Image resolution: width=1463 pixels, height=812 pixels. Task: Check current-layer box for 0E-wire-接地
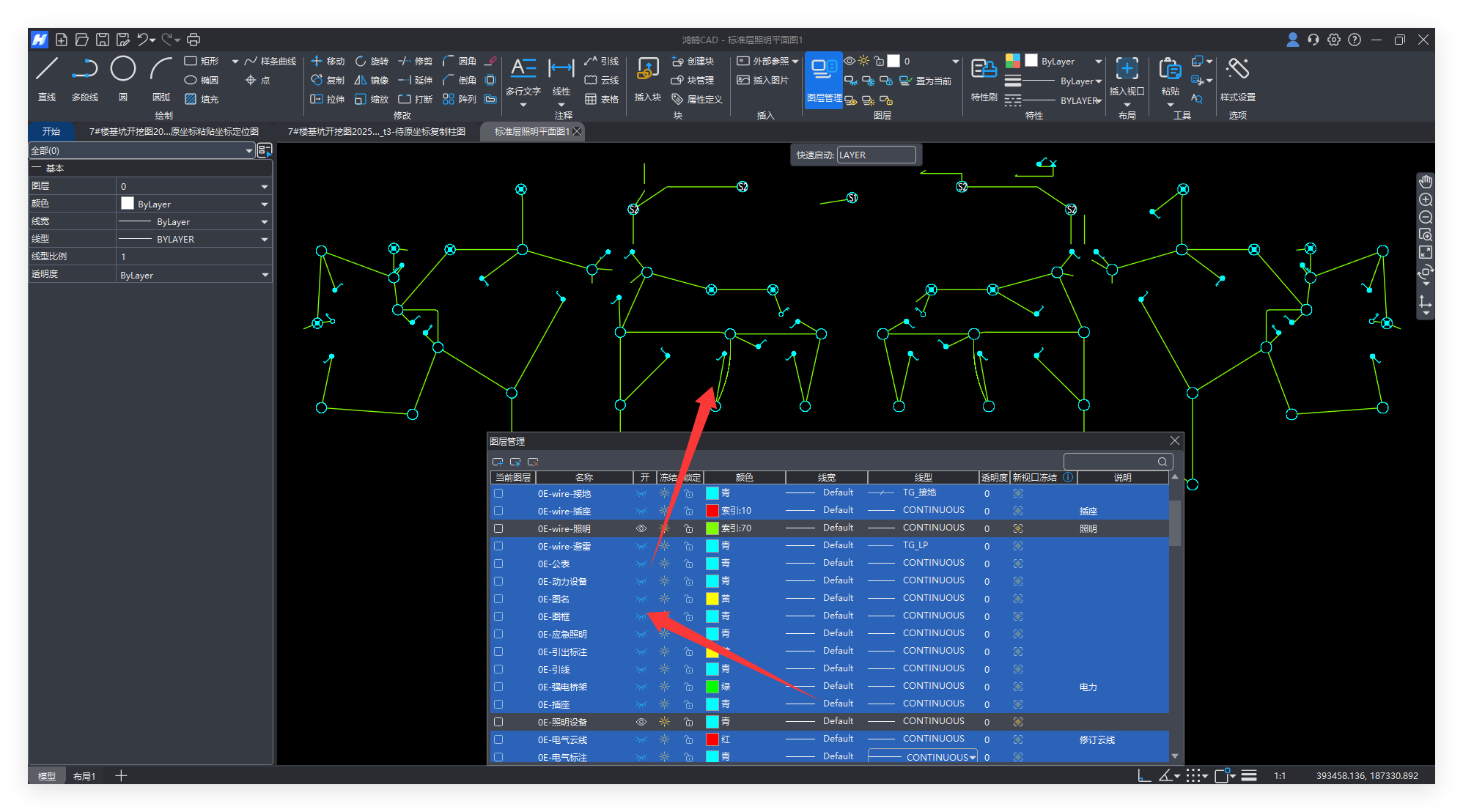pos(498,493)
